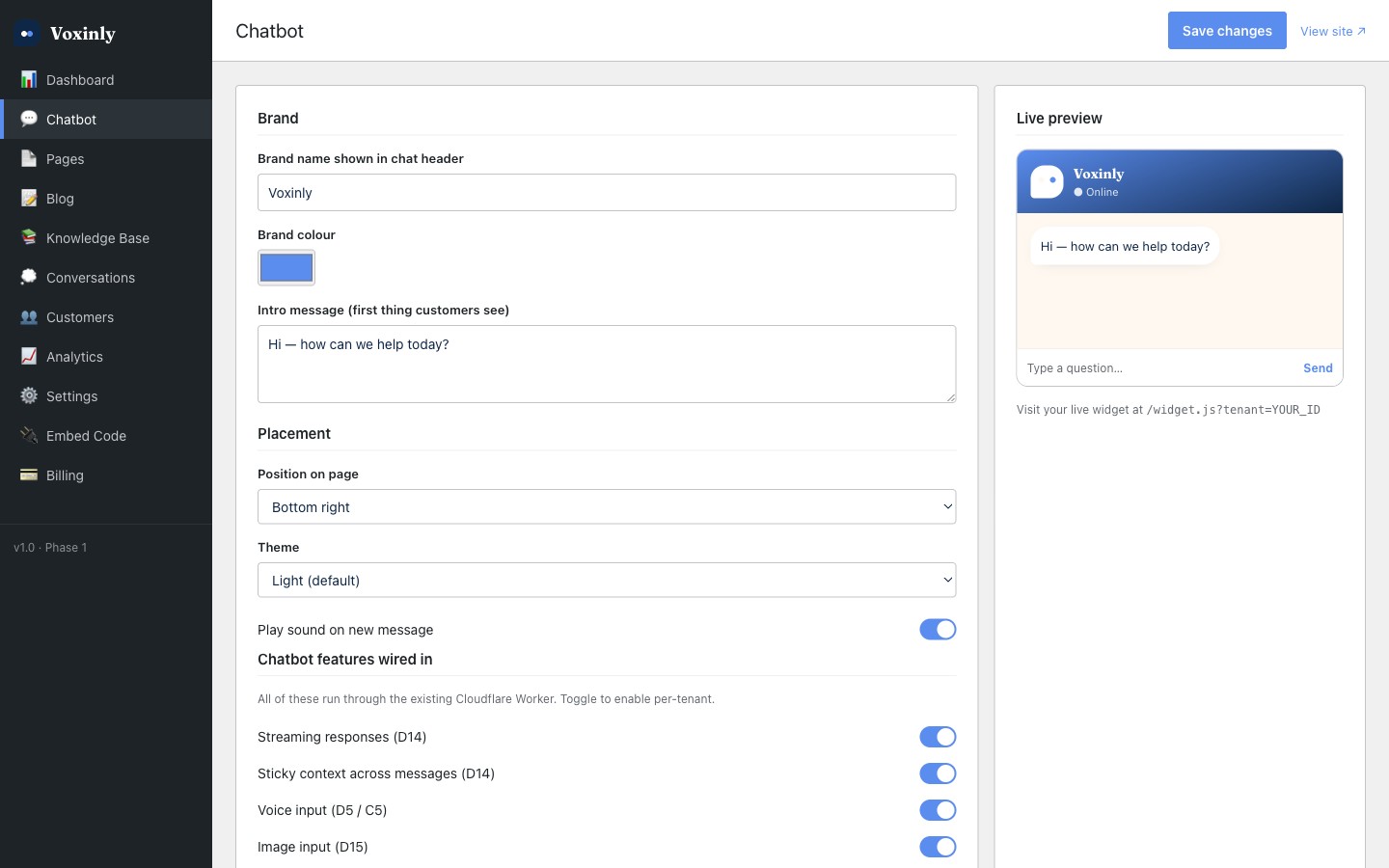Click the Online status dot in preview
This screenshot has width=1389, height=868.
pos(1078,192)
